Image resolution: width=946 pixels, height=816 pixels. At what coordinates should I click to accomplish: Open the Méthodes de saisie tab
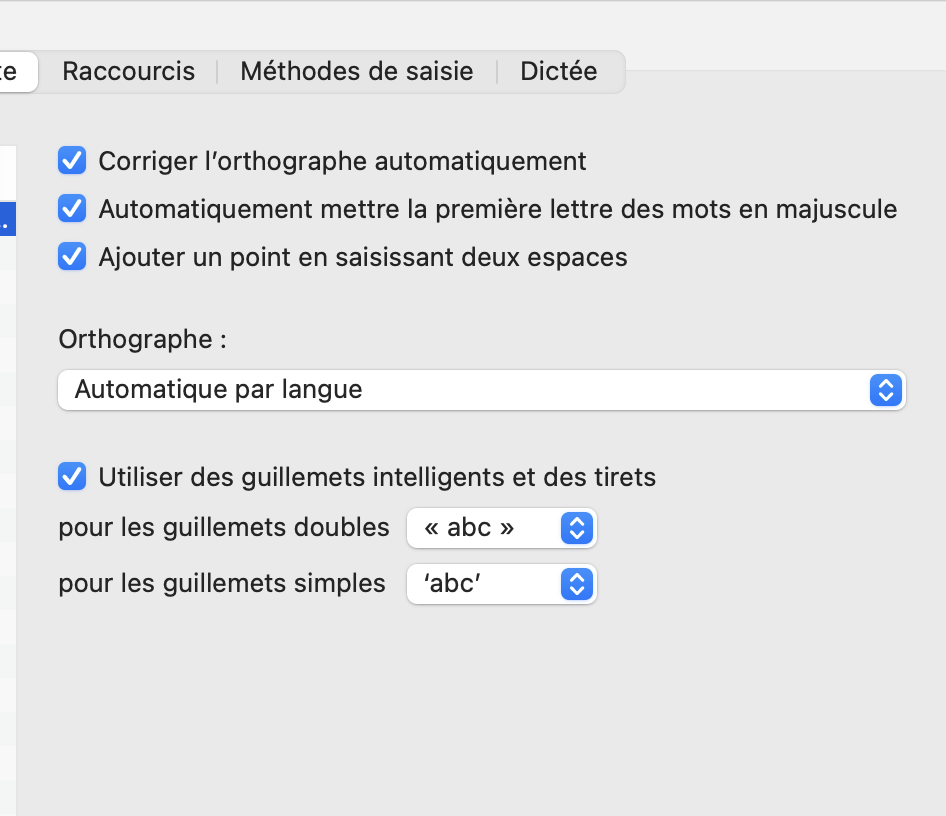(357, 72)
